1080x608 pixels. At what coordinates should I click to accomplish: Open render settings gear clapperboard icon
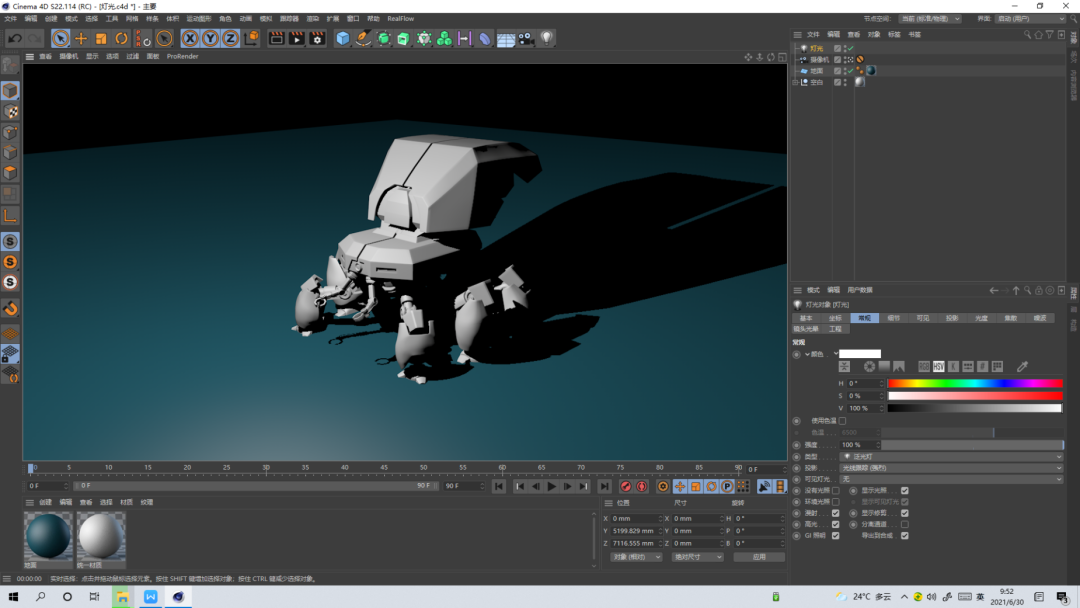[x=317, y=39]
